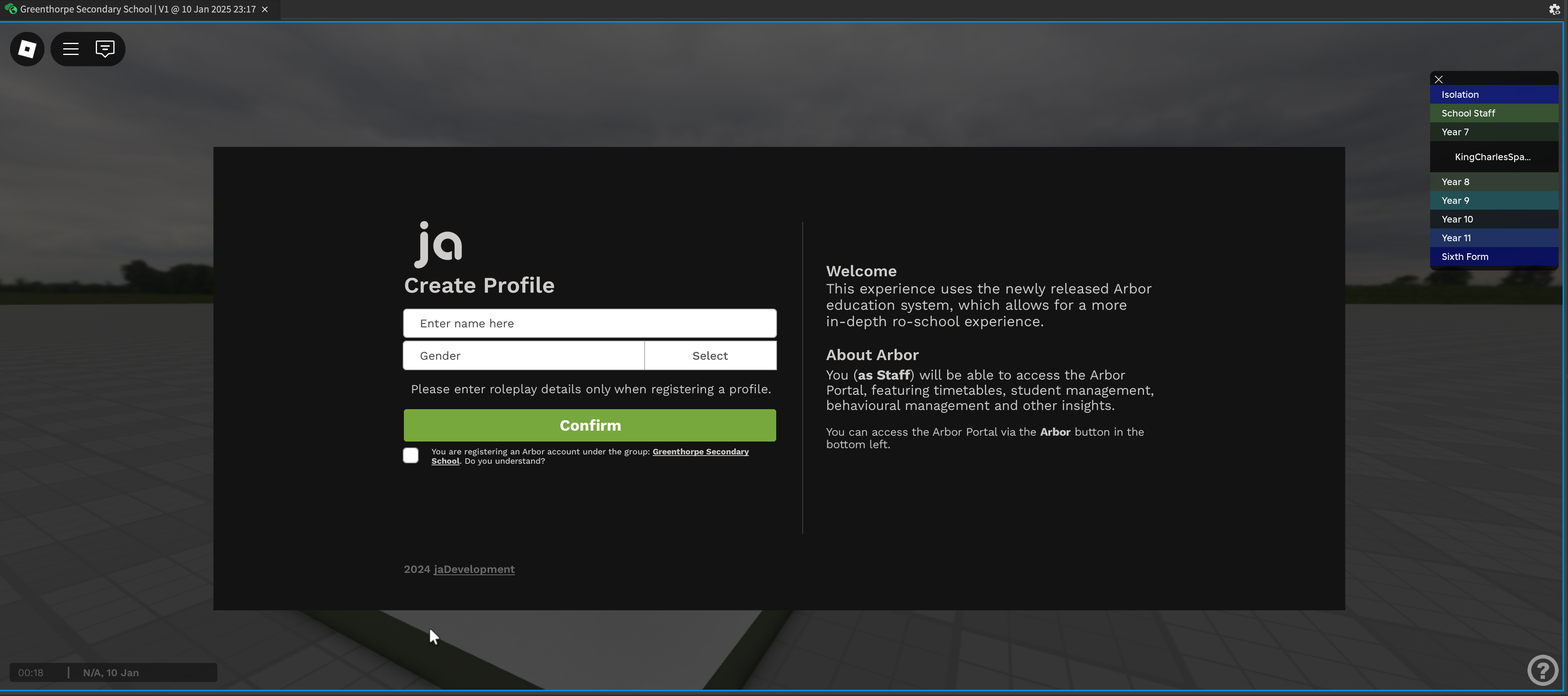Open the jaDevelopment link
This screenshot has height=696, width=1568.
pos(474,569)
